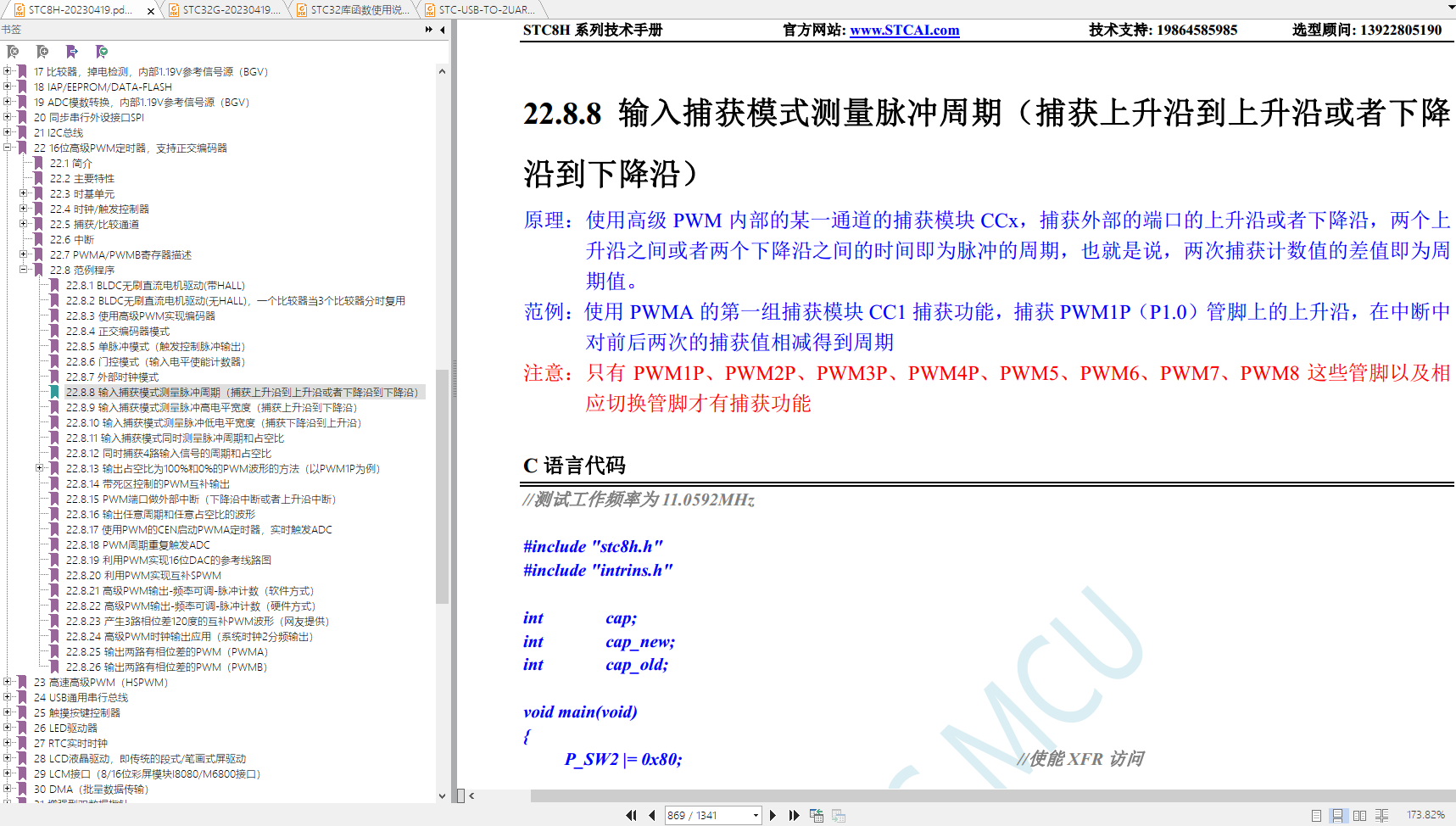Click the 书签 panel title
The image size is (1456, 826).
(x=11, y=30)
